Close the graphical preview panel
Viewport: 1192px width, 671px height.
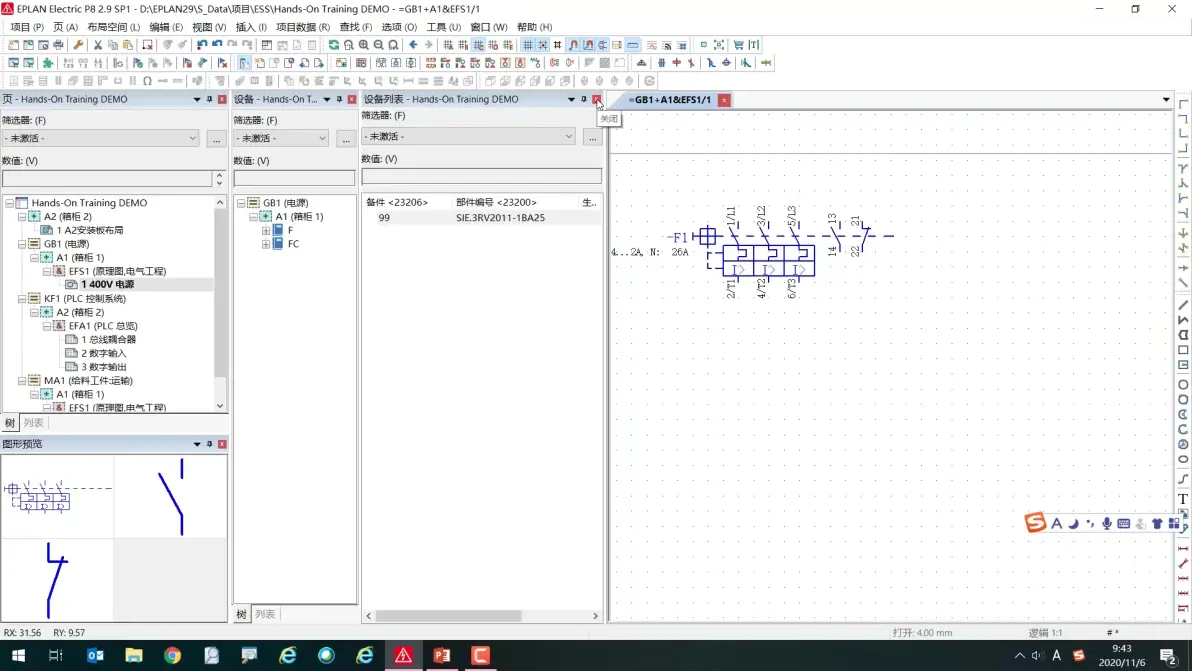pyautogui.click(x=222, y=444)
